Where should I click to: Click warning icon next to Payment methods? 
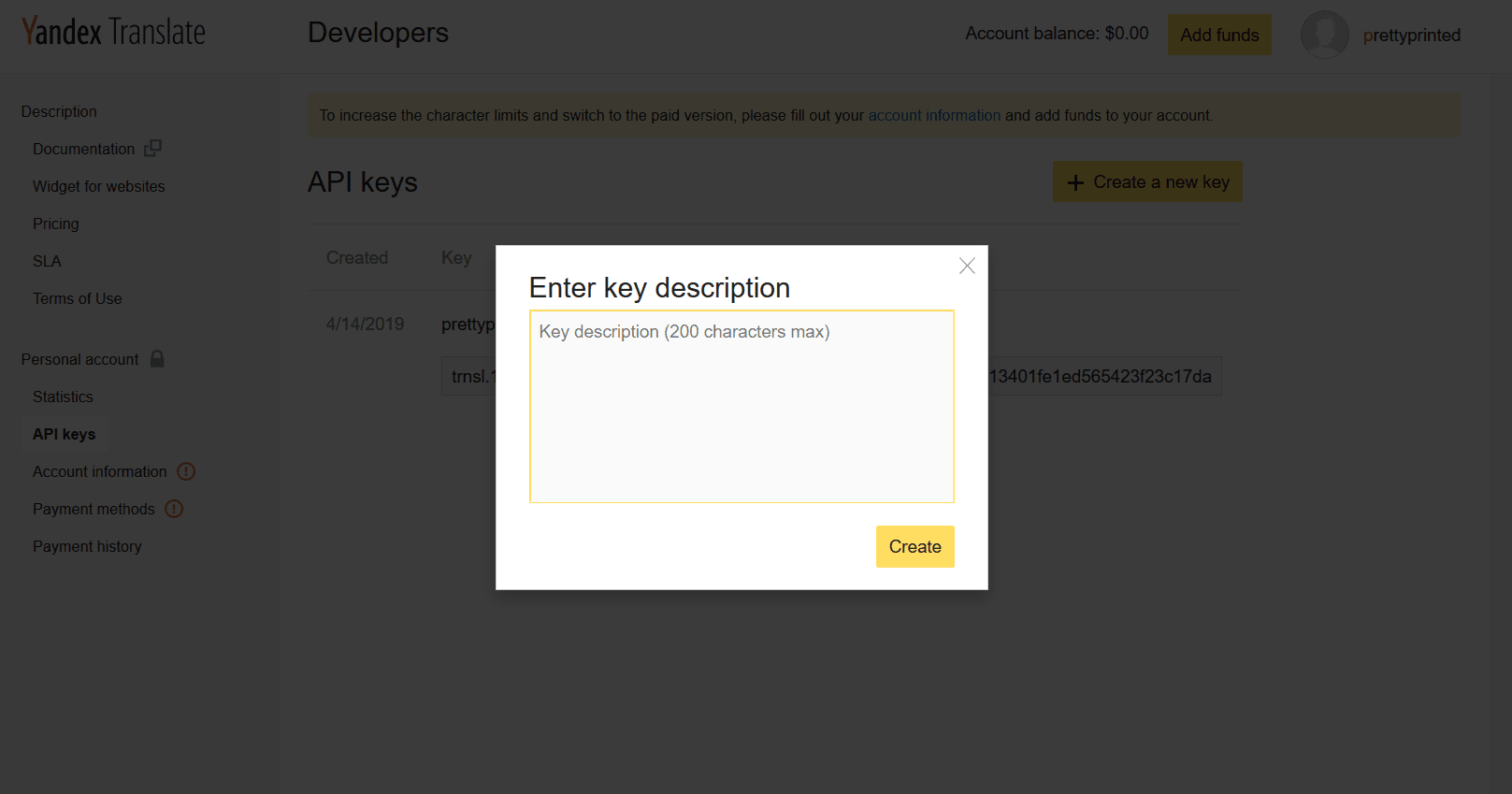click(174, 509)
